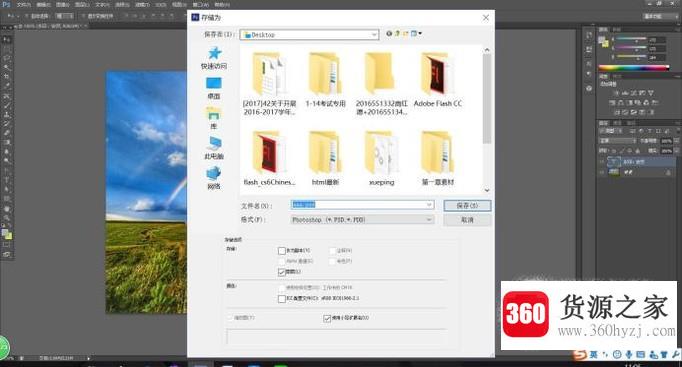Toggle the 英 input language tray indicator
The height and width of the screenshot is (367, 682).
[593, 355]
